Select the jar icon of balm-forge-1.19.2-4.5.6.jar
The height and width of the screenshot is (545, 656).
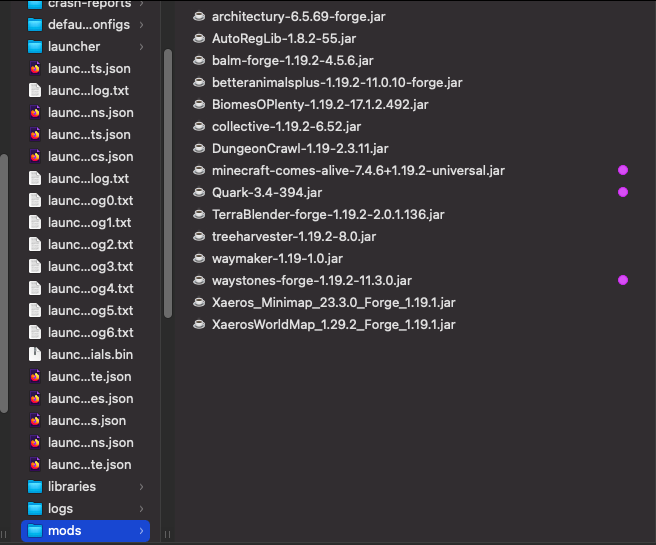(199, 60)
